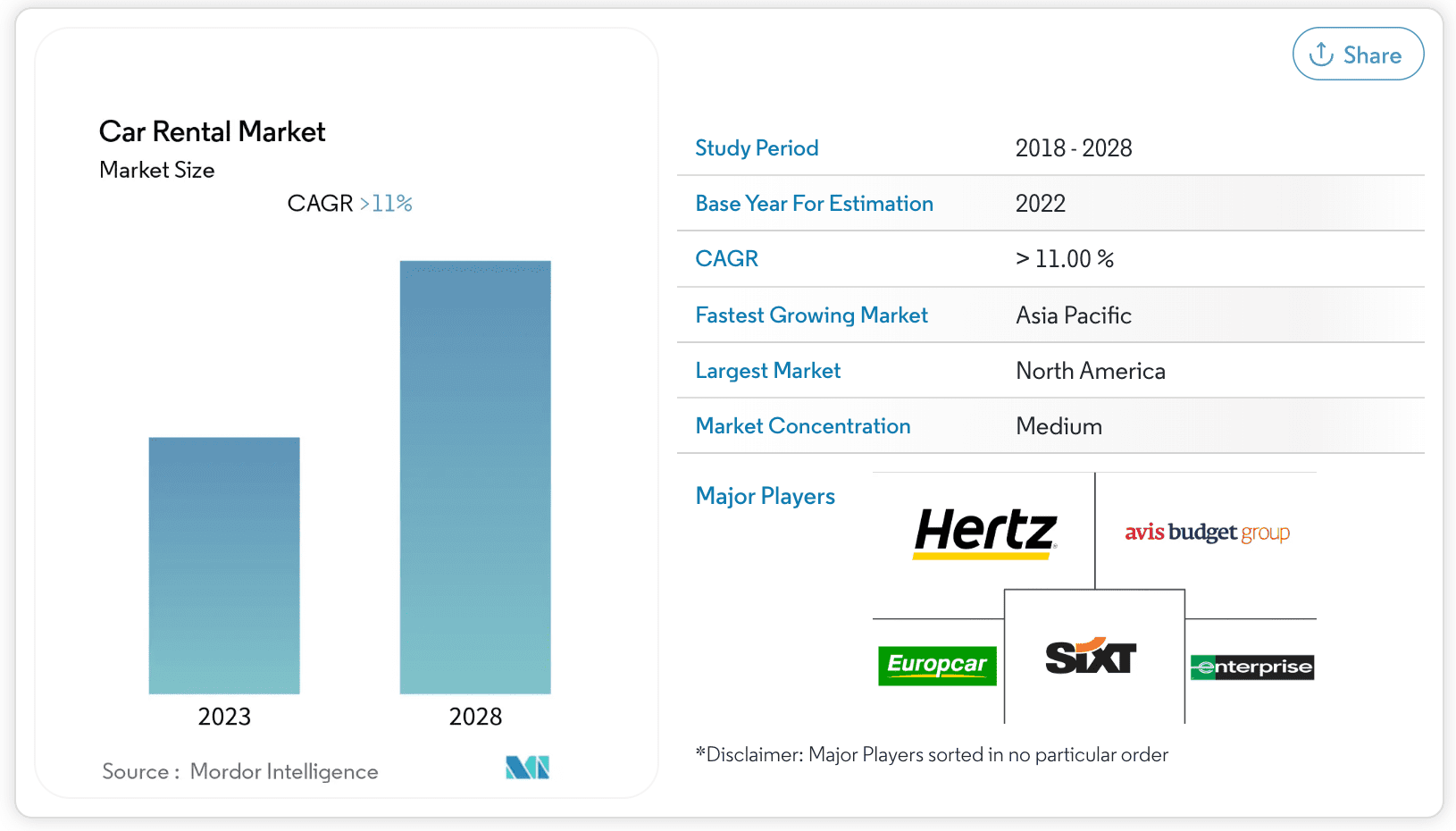Image resolution: width=1456 pixels, height=831 pixels.
Task: Click the '2018 - 2028' value
Action: coord(1074,147)
